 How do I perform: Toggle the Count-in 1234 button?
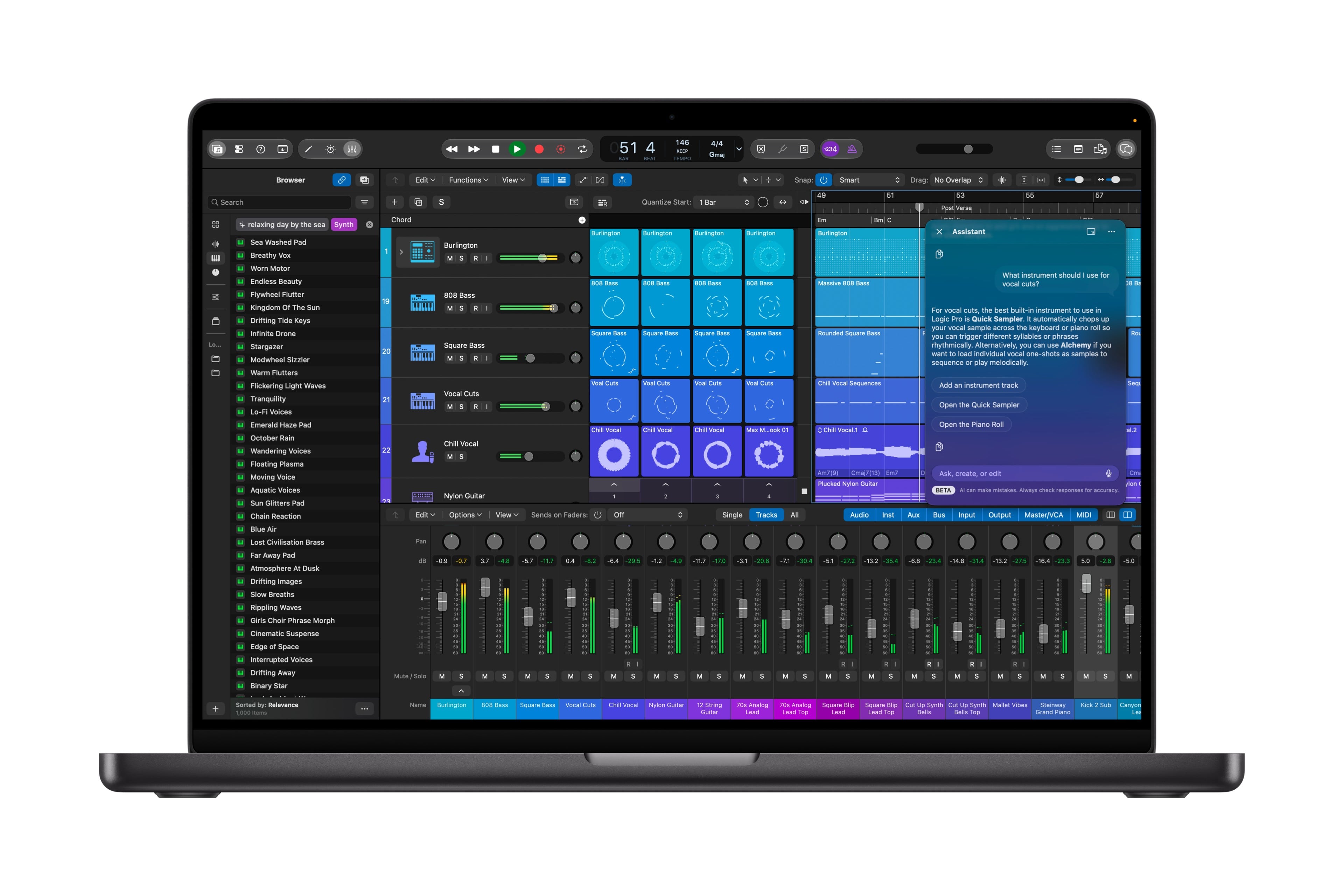[x=830, y=149]
